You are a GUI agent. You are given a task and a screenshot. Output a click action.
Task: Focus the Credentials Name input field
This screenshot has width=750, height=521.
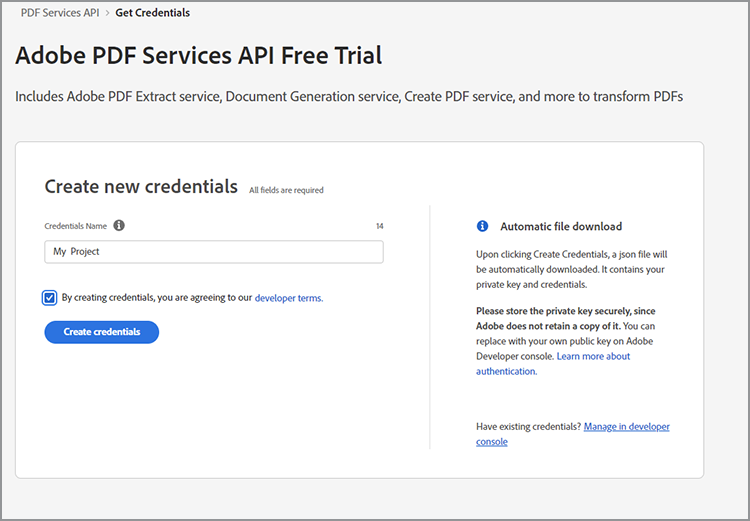214,252
